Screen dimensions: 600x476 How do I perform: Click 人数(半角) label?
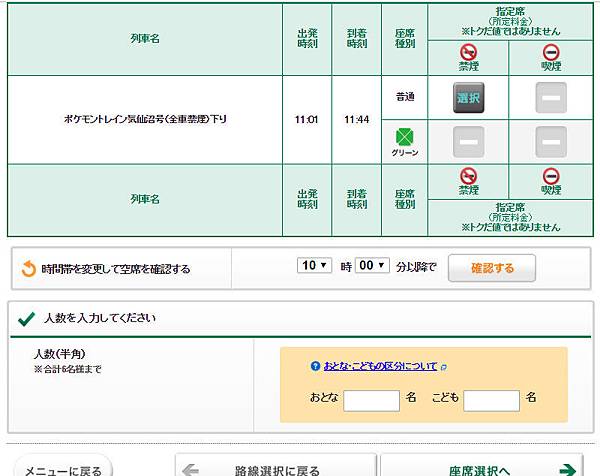(59, 354)
